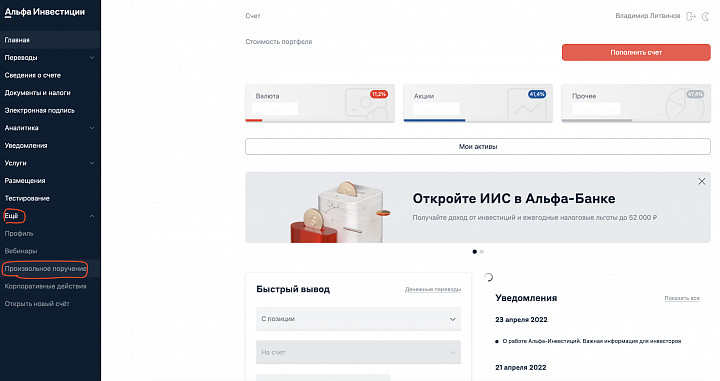
Task: Click the Мои активы button
Action: (478, 146)
